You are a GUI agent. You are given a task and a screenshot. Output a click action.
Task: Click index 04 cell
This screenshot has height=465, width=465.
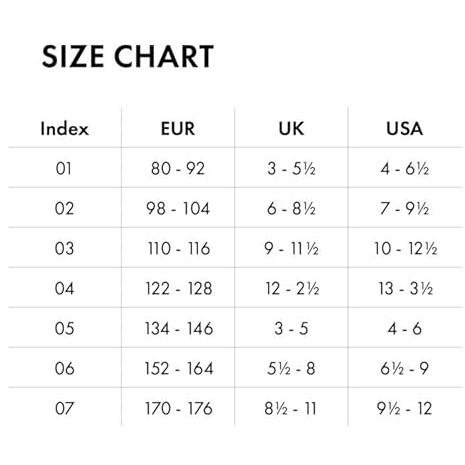pyautogui.click(x=64, y=289)
